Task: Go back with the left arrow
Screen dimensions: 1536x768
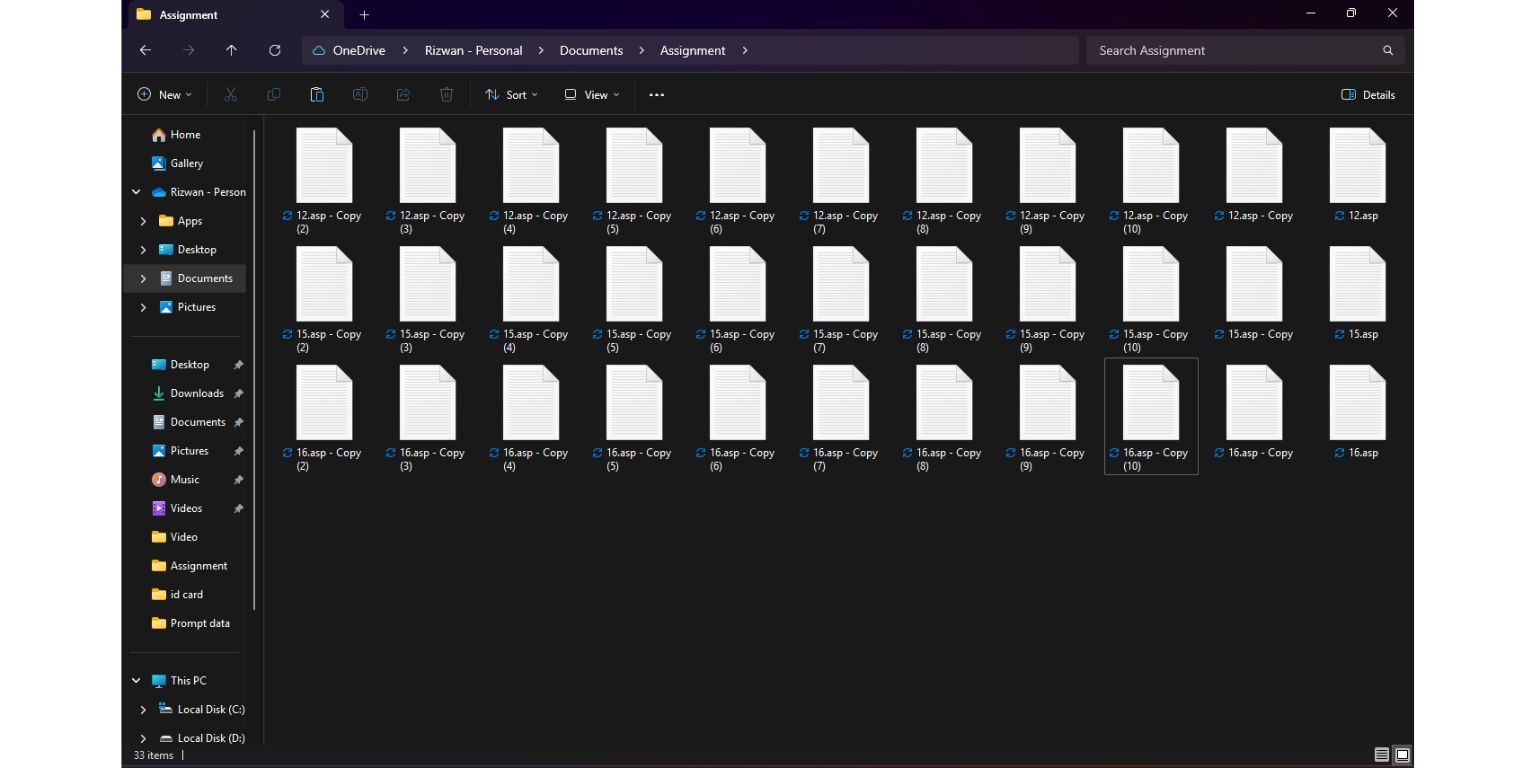Action: [146, 50]
